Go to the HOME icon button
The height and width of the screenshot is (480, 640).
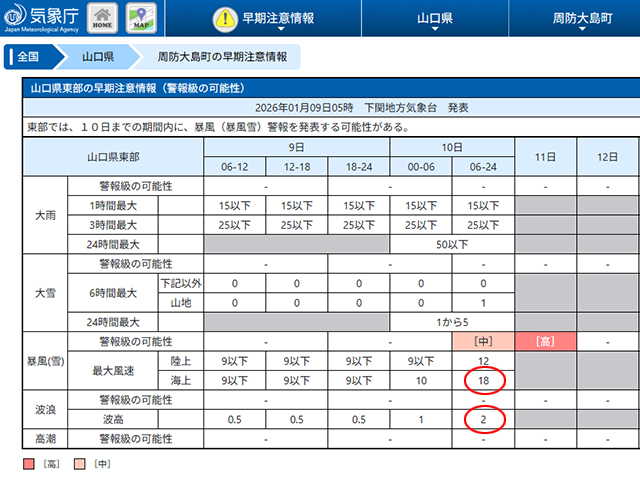pyautogui.click(x=102, y=18)
